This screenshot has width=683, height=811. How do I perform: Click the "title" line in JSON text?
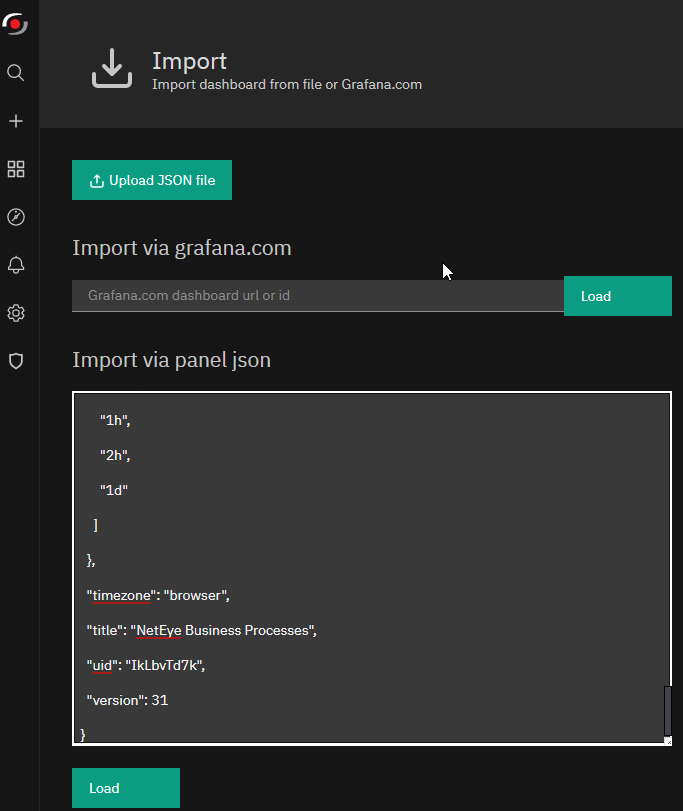coord(202,630)
